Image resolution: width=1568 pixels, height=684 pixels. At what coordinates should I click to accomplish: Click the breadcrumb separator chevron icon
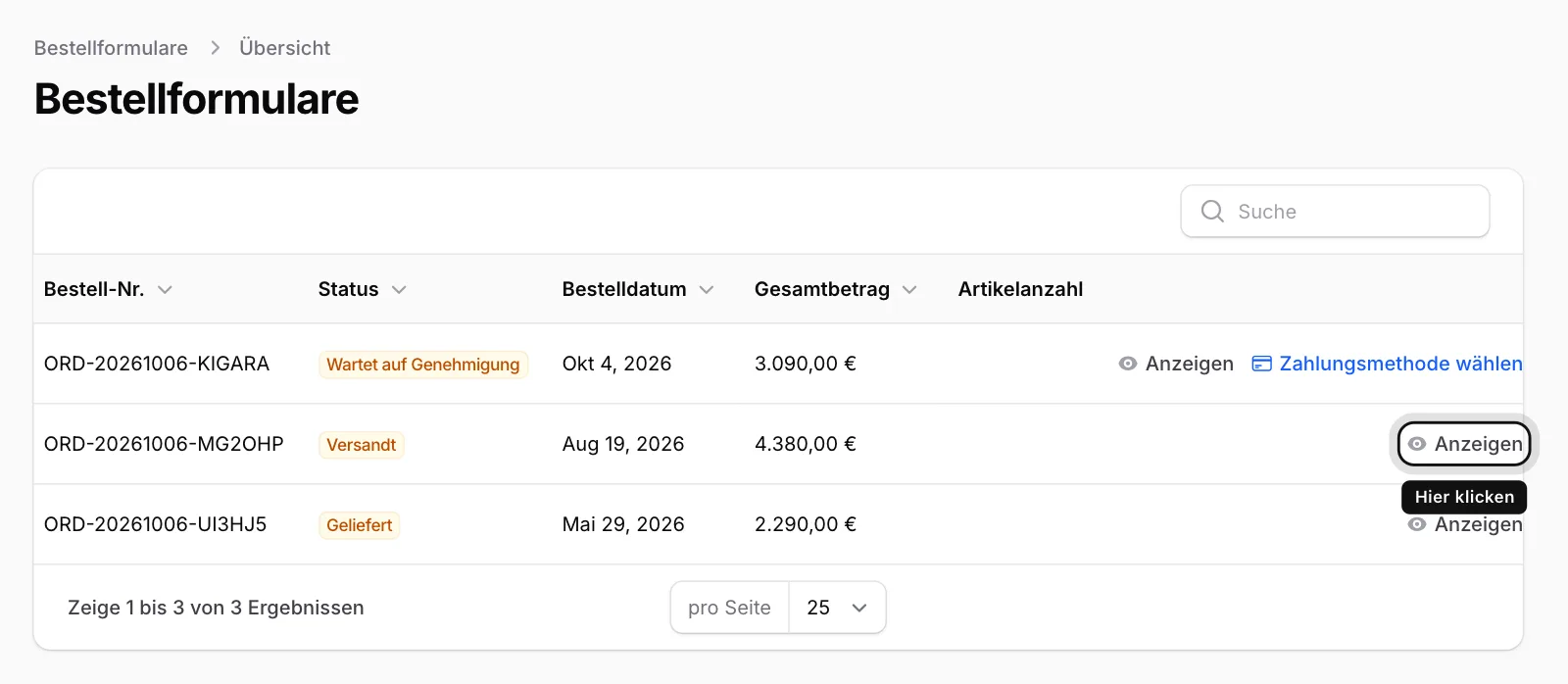pyautogui.click(x=215, y=48)
